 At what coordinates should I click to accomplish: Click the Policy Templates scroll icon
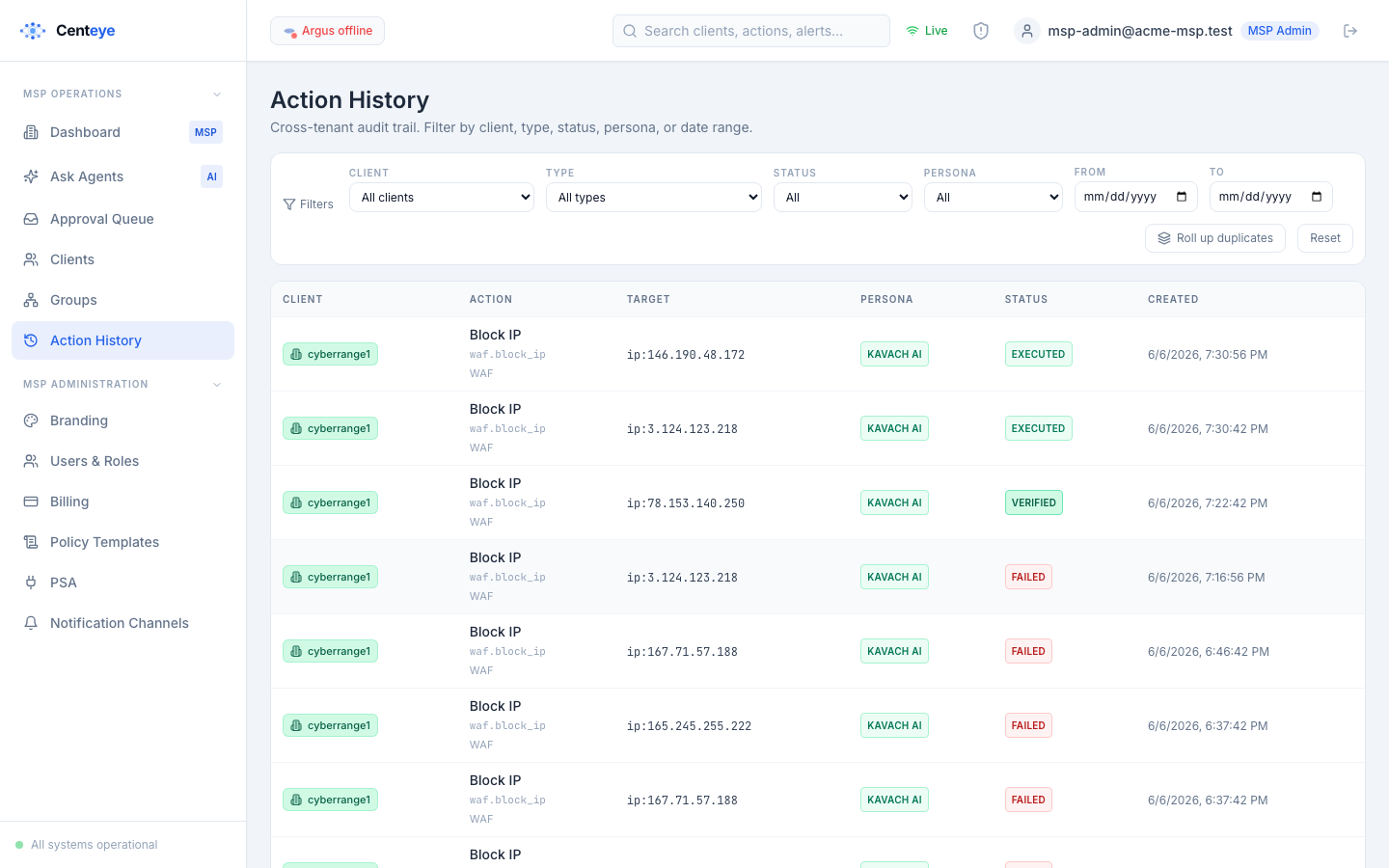point(31,542)
